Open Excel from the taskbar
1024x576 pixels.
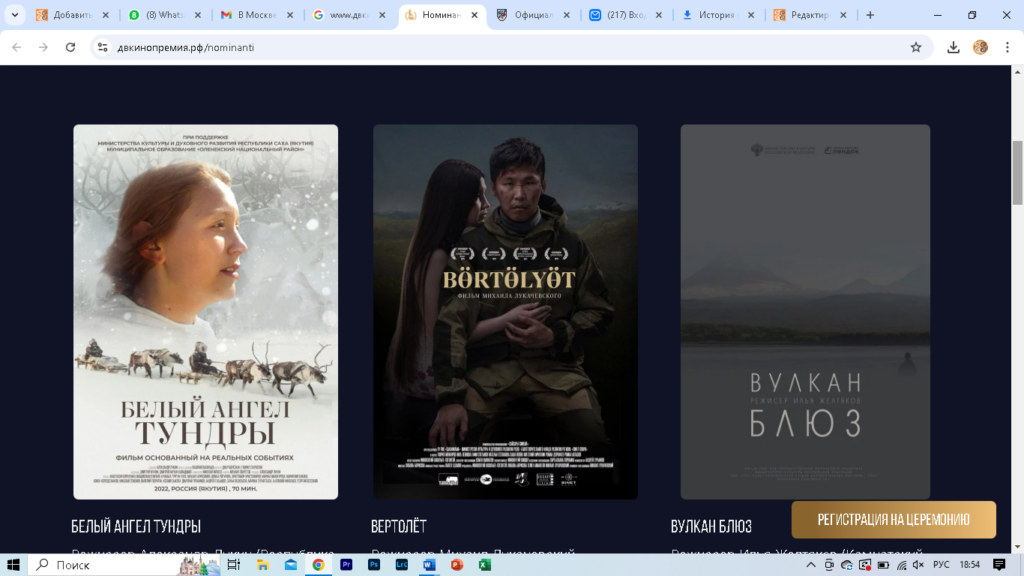484,565
